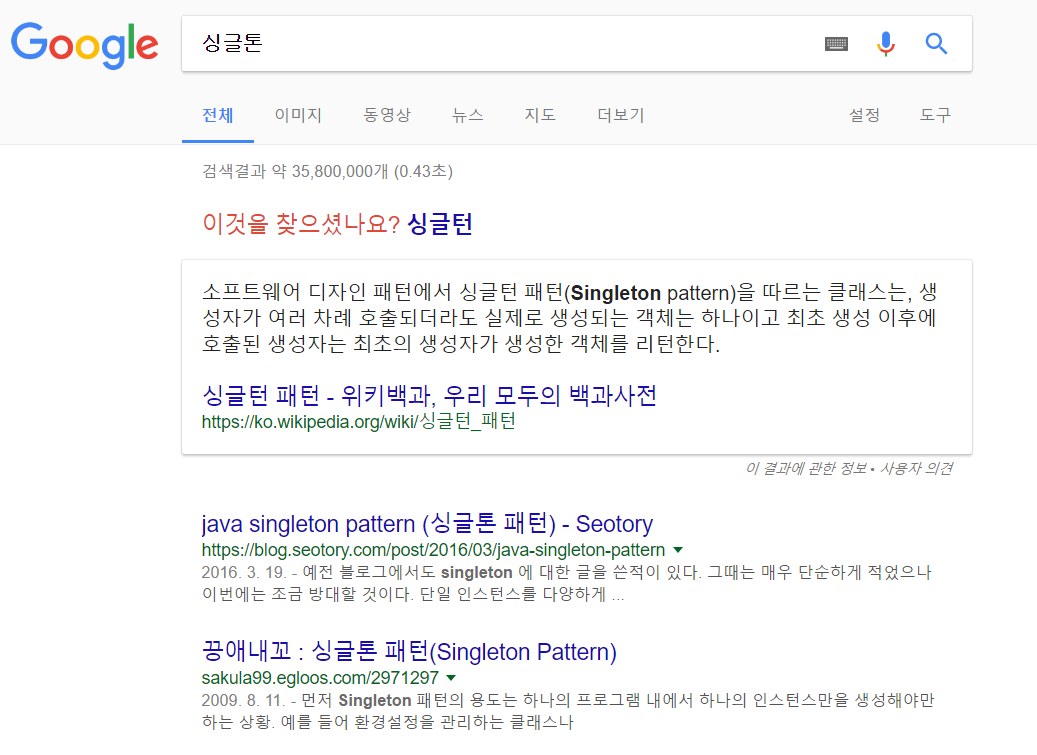1037x755 pixels.
Task: Click the featured snippet paragraph about Singleton pattern
Action: [569, 317]
